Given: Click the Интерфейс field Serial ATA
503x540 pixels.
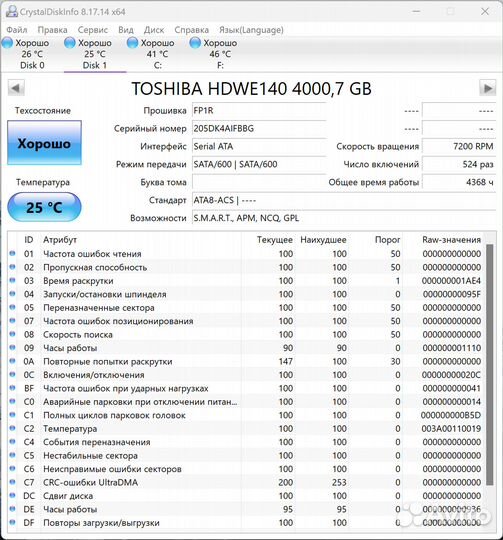Looking at the screenshot, I should click(259, 147).
